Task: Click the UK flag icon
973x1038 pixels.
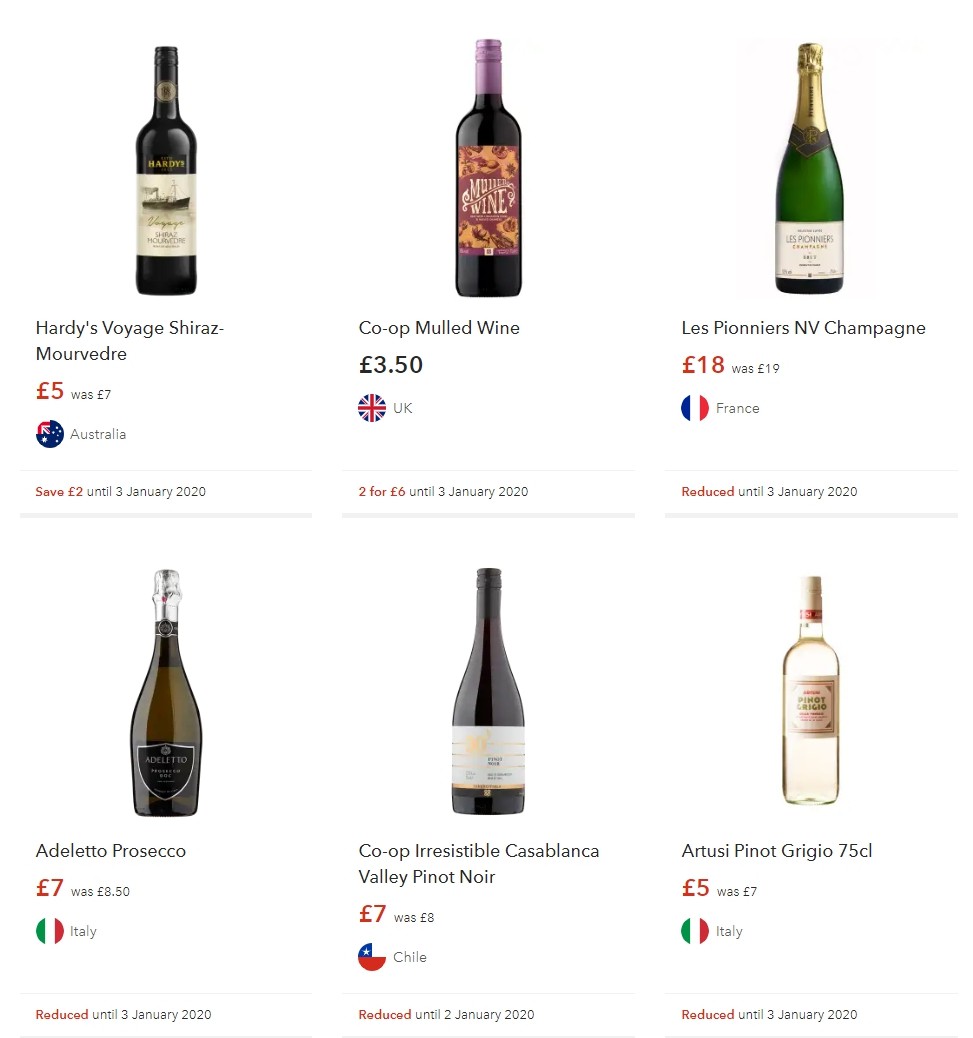Action: pos(372,408)
